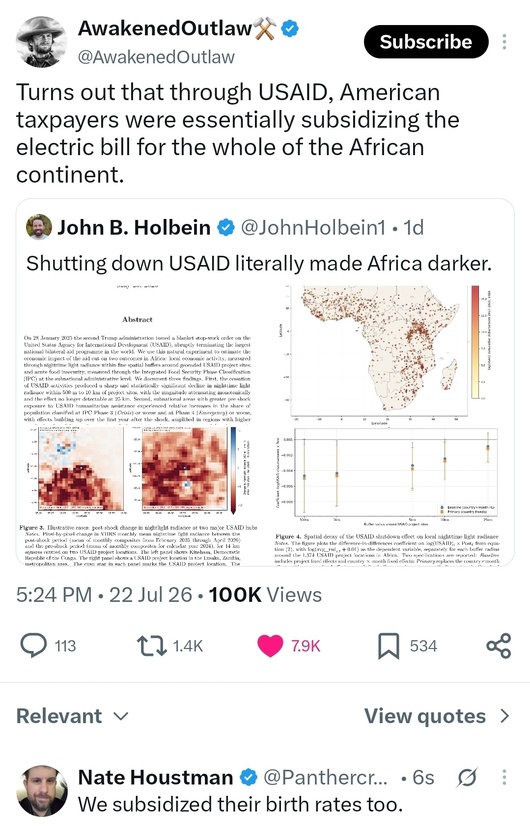Toggle the pink heart like icon
Screen dimensions: 530x839
click(x=270, y=646)
